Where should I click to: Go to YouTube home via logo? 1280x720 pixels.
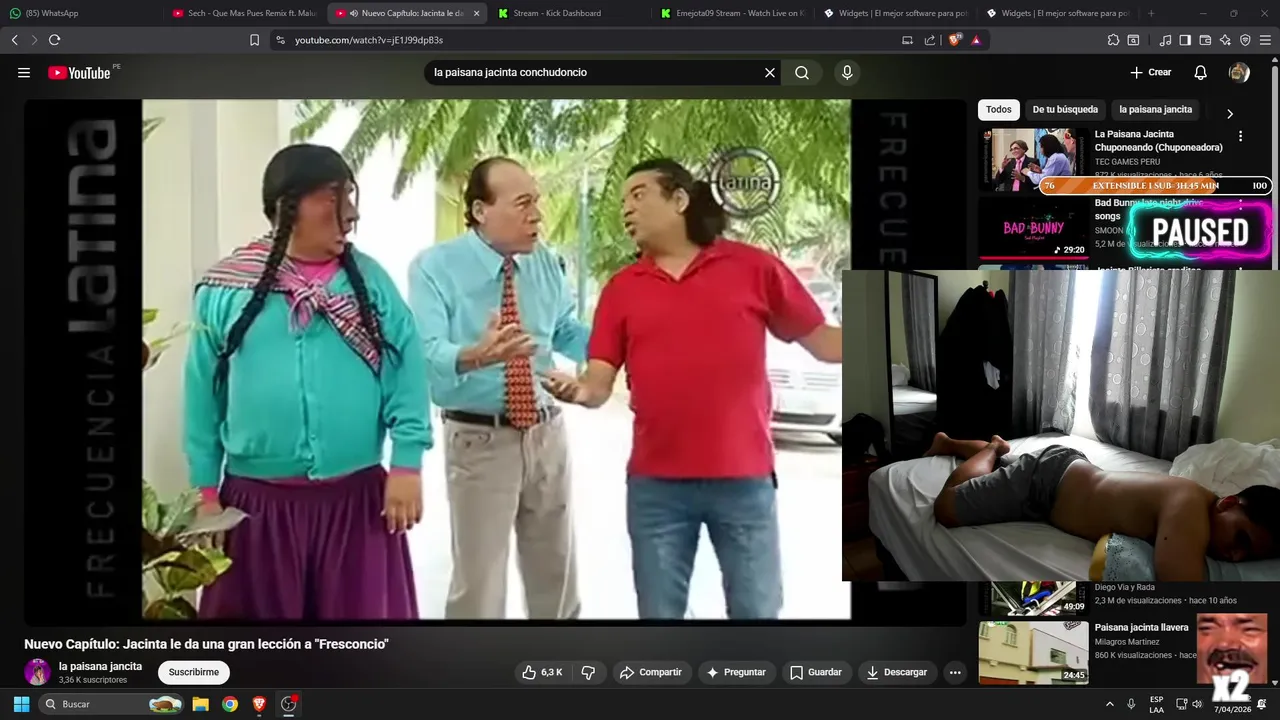click(79, 73)
